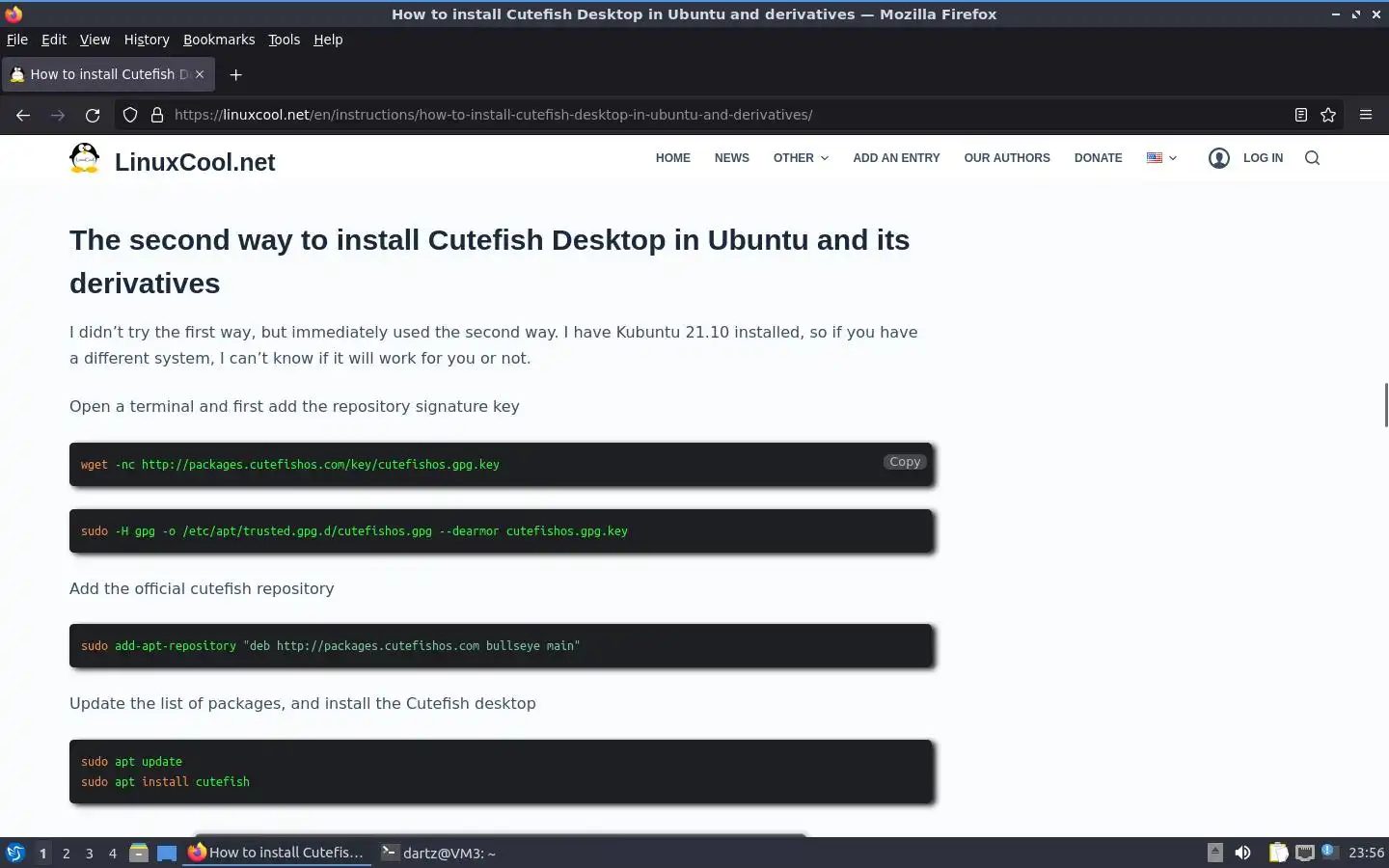Open the Help menu
Screen dimensions: 1389x868
[x=328, y=40]
